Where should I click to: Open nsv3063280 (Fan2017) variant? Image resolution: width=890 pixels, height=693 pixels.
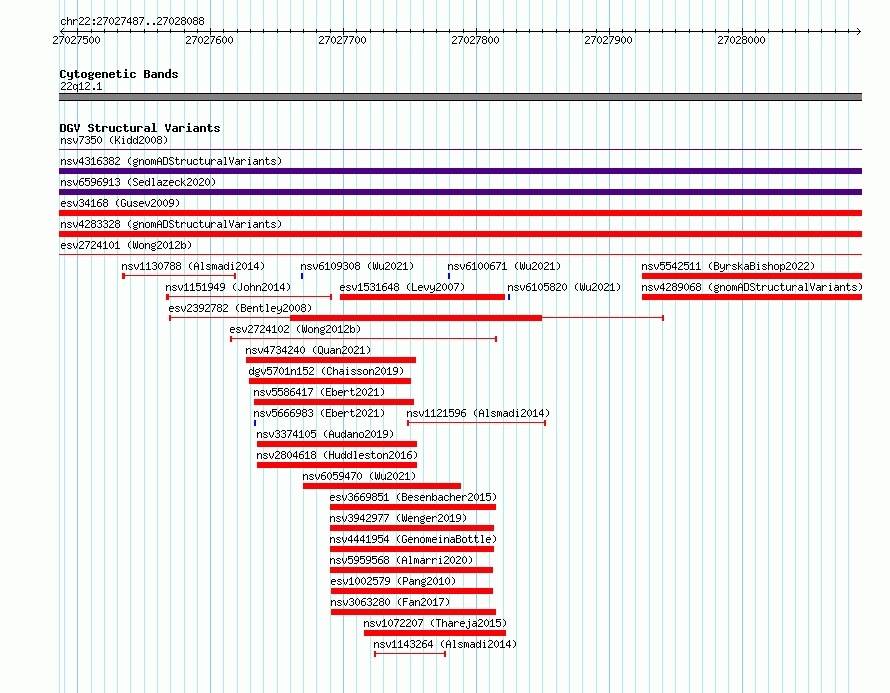390,602
